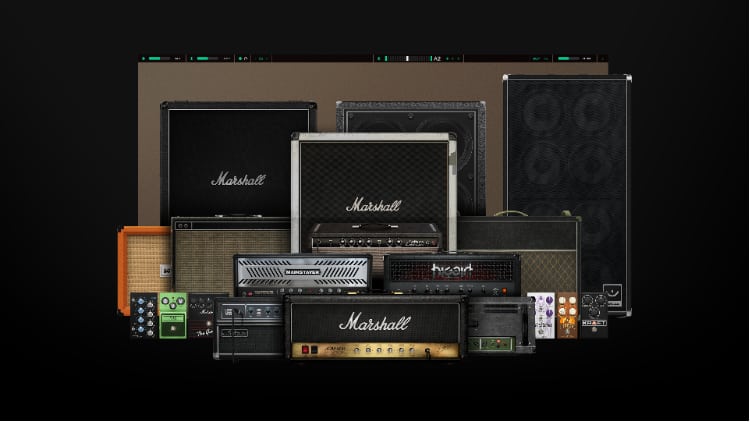Select the white pedal with purple knobs
Screen dimensions: 750x422
(541, 316)
